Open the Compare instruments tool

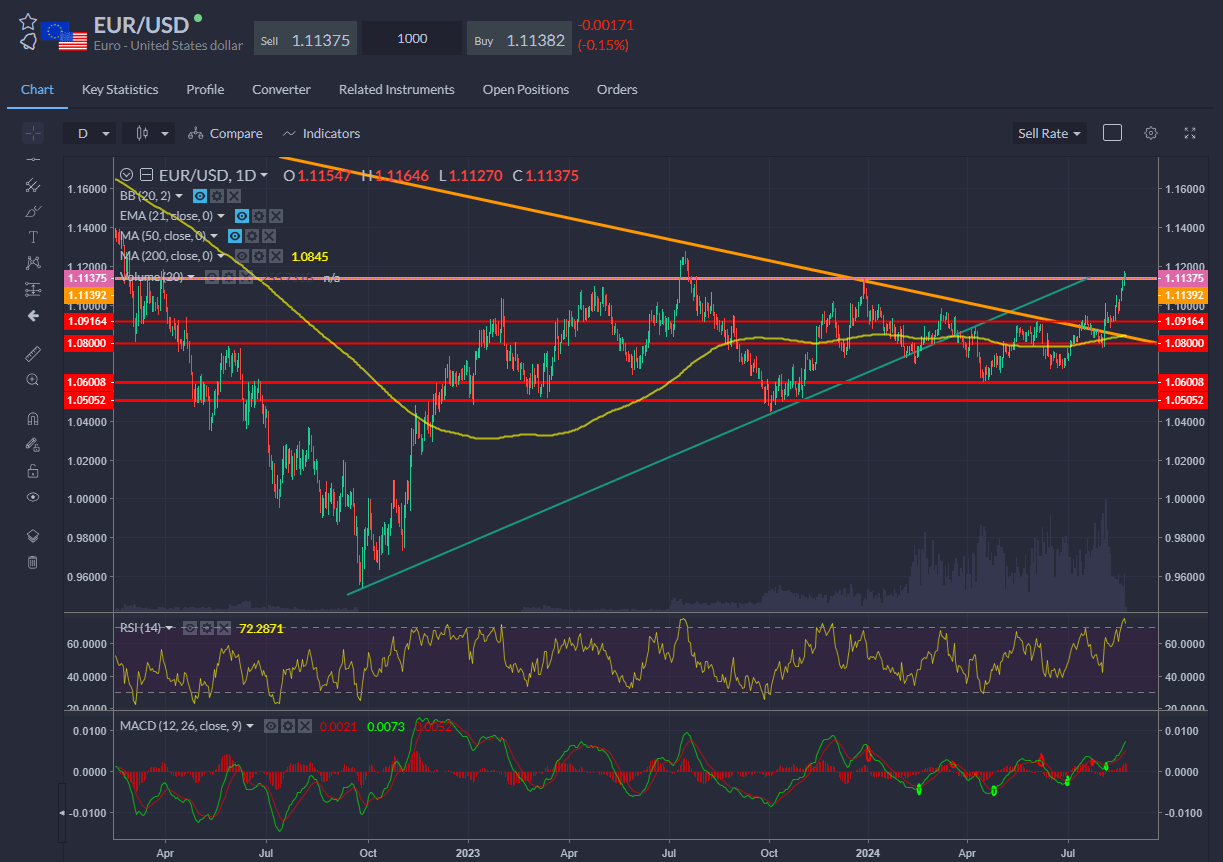[225, 133]
